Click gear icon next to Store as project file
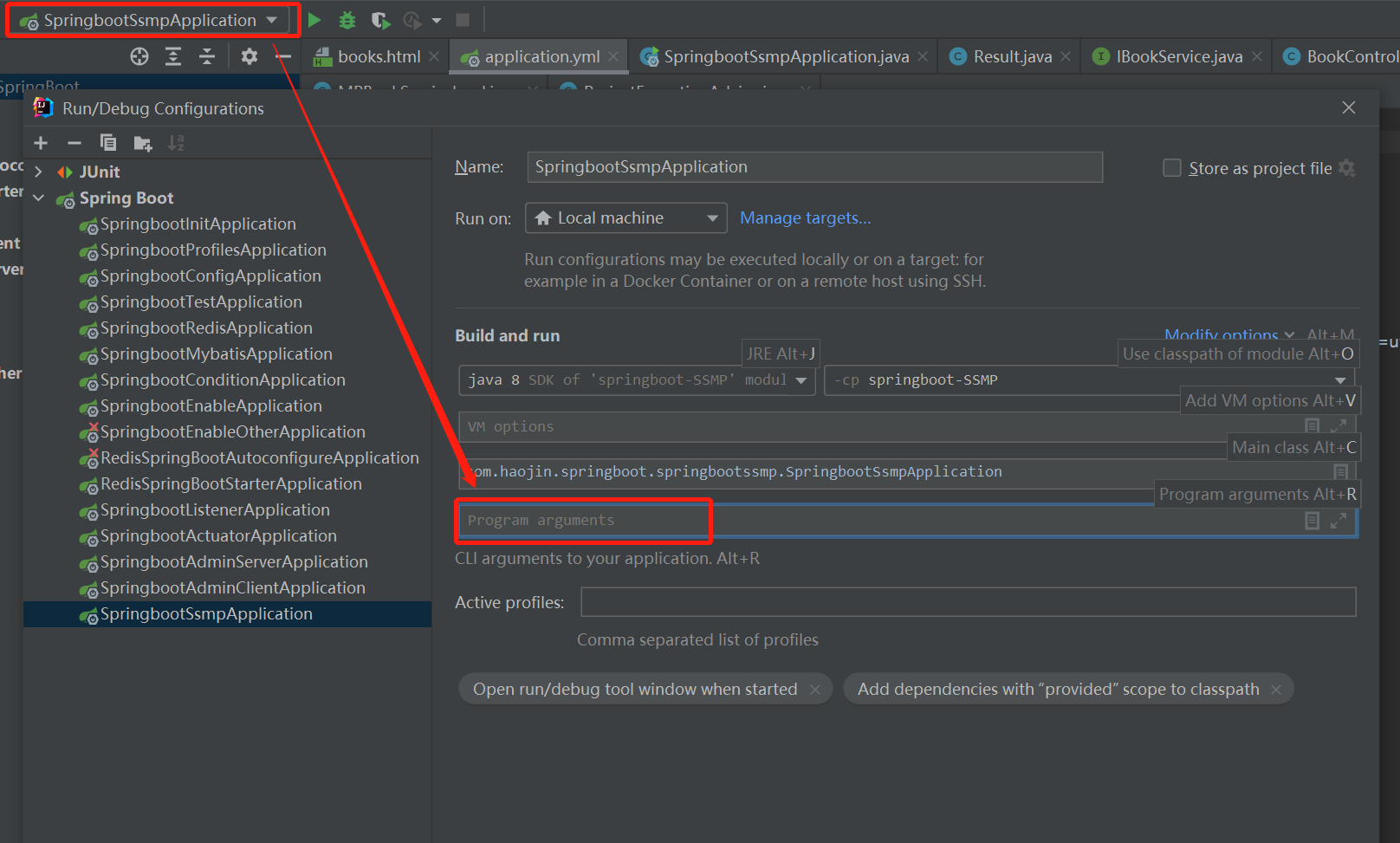This screenshot has width=1400, height=843. (1346, 167)
